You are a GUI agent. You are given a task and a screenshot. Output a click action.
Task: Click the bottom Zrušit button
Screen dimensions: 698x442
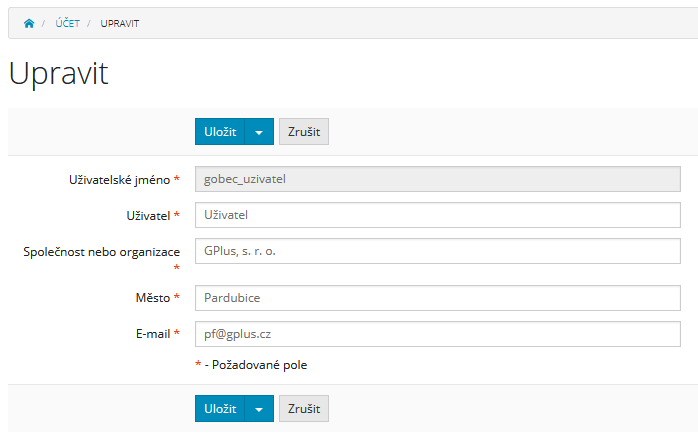pos(304,409)
